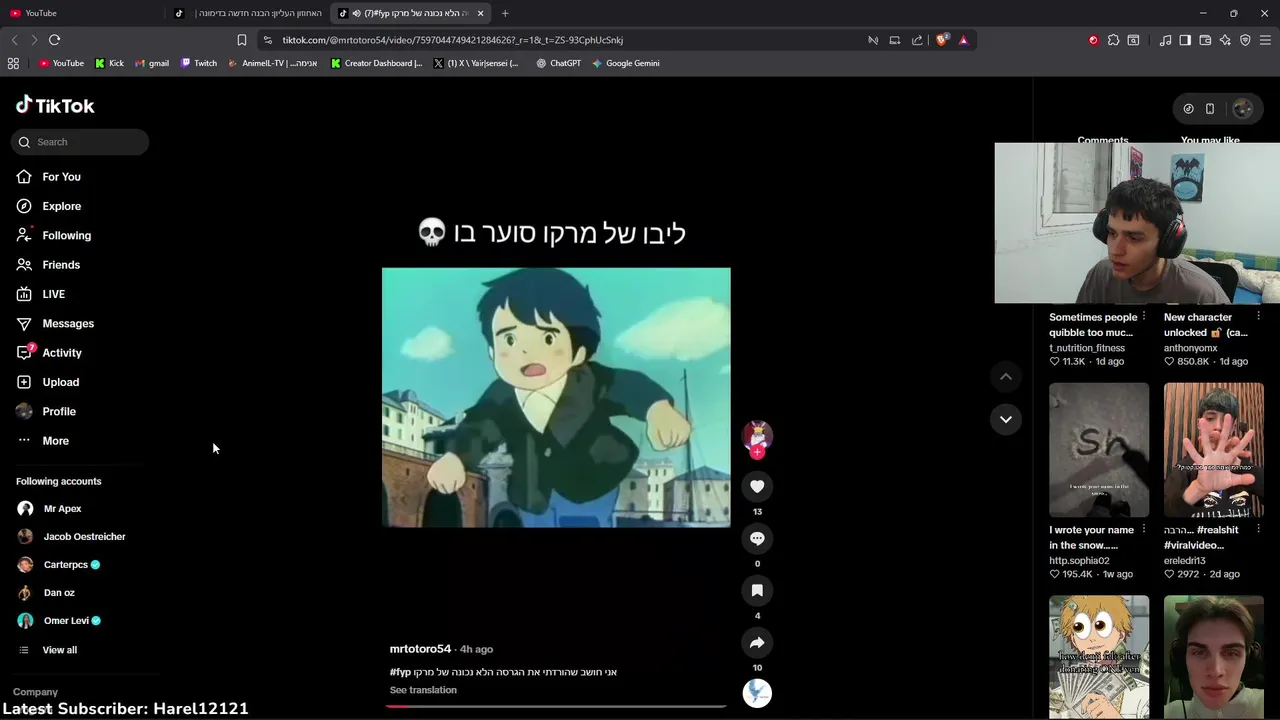Viewport: 1280px width, 720px height.
Task: Reload the page
Action: [x=55, y=40]
